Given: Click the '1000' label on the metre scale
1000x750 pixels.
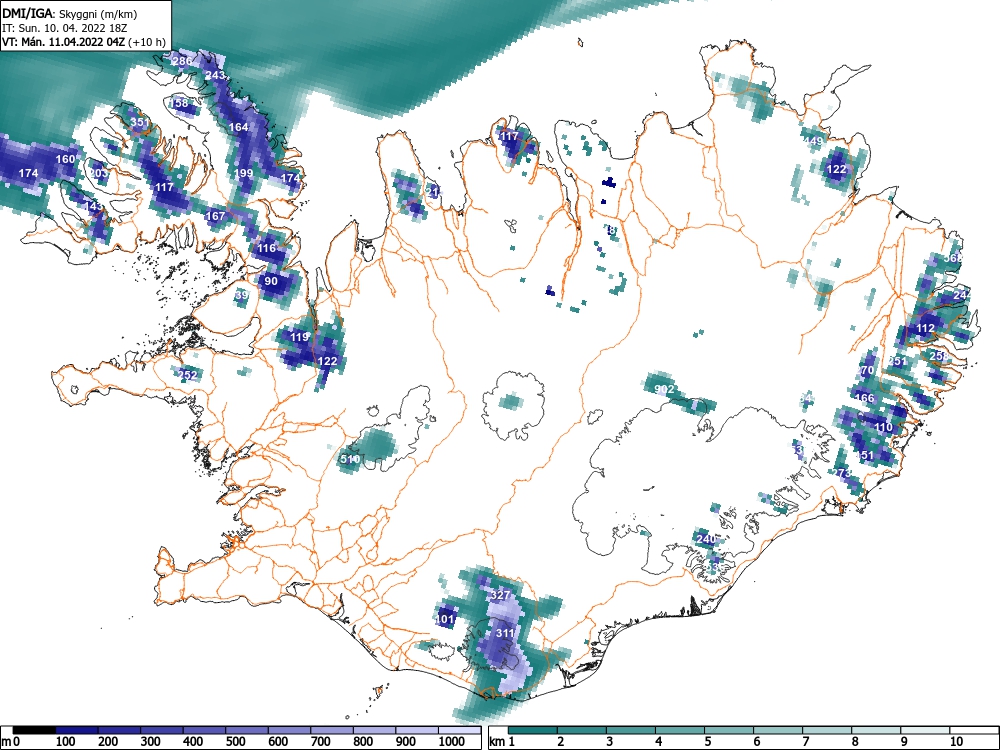Looking at the screenshot, I should tap(452, 742).
